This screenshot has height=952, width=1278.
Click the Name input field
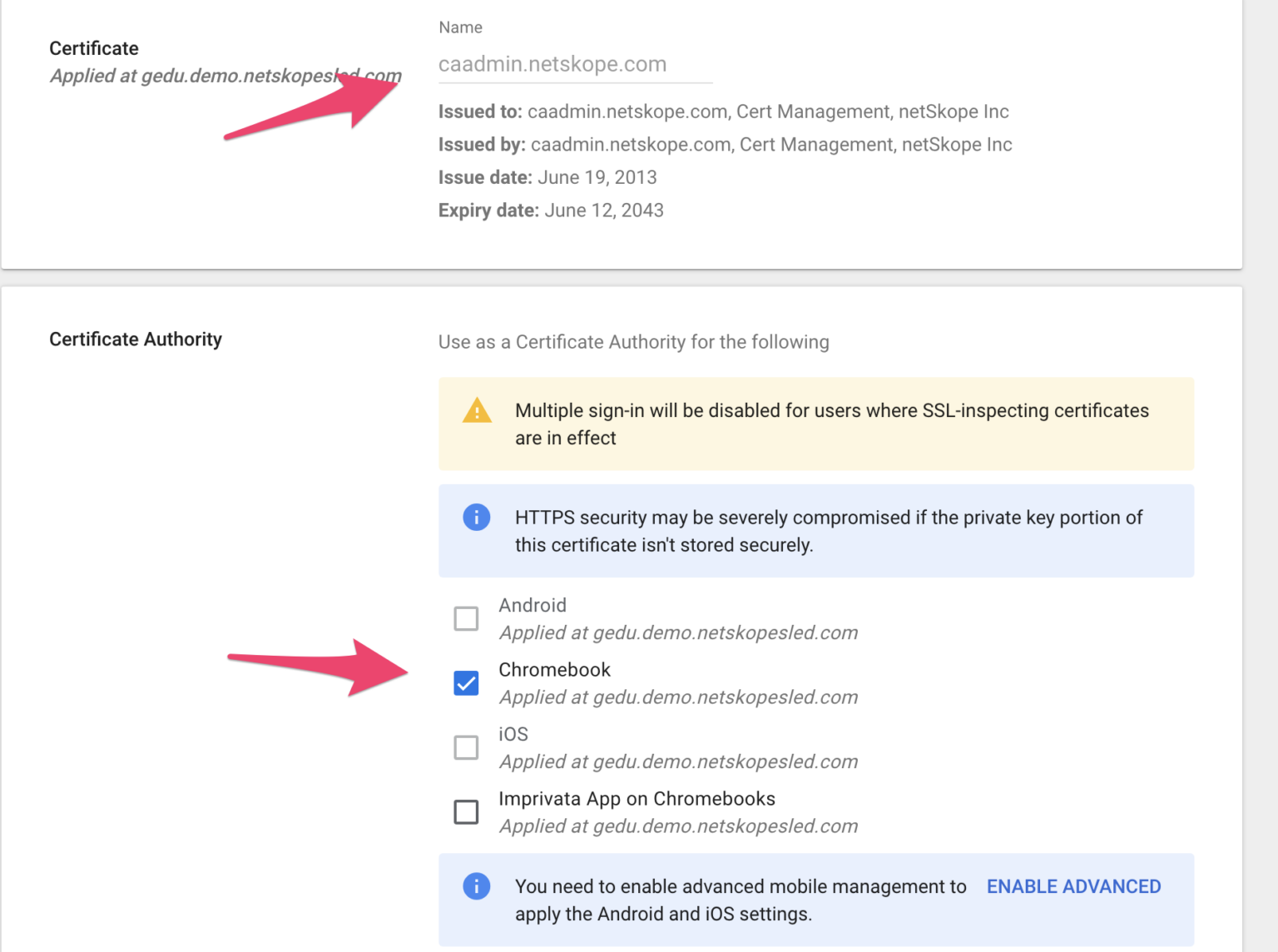pos(574,64)
